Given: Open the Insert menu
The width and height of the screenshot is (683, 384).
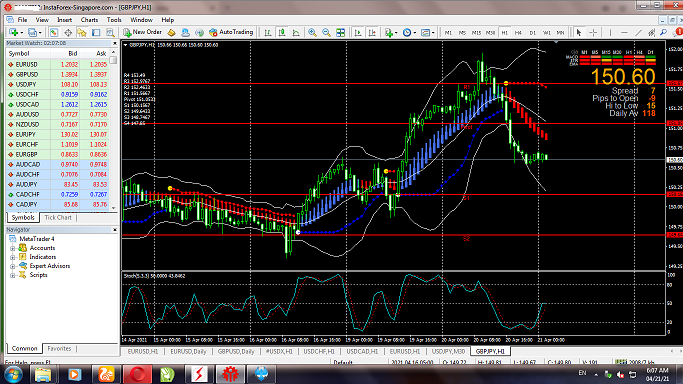Looking at the screenshot, I should tap(64, 20).
